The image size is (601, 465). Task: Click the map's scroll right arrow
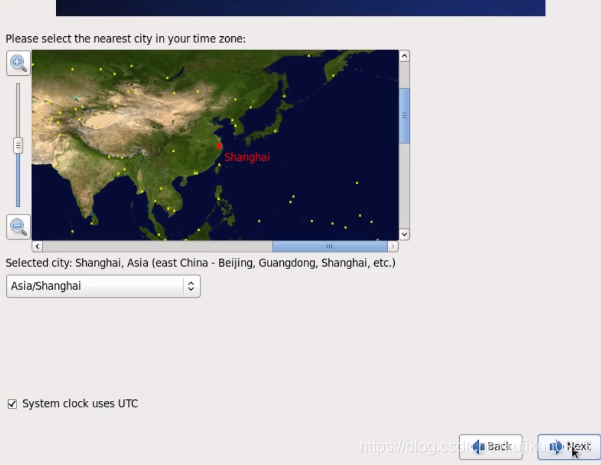coord(393,246)
